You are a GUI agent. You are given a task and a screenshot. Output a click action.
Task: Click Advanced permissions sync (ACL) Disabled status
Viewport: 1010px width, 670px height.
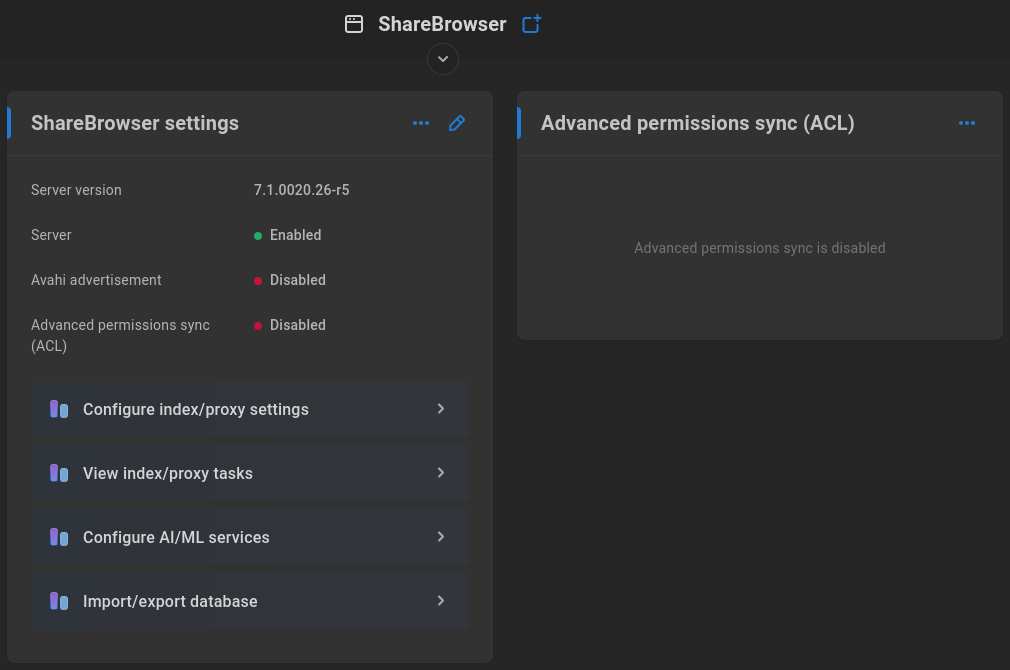click(290, 325)
